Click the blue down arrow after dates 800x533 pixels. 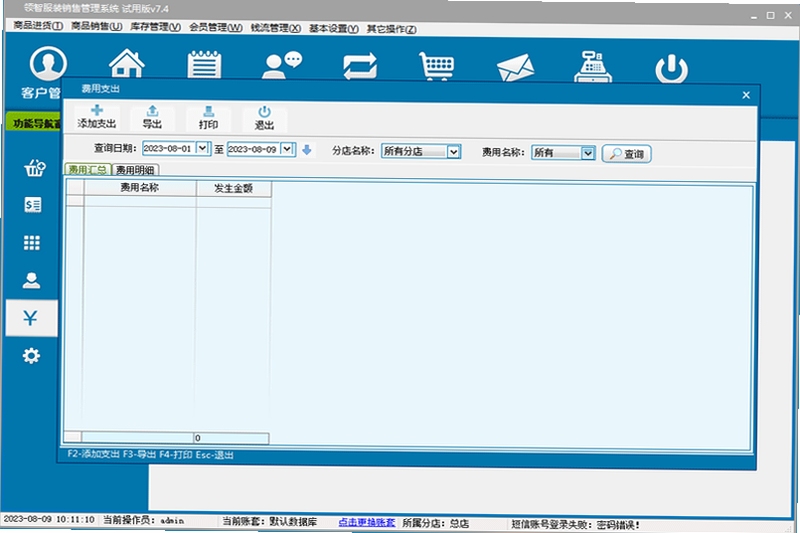pos(307,149)
